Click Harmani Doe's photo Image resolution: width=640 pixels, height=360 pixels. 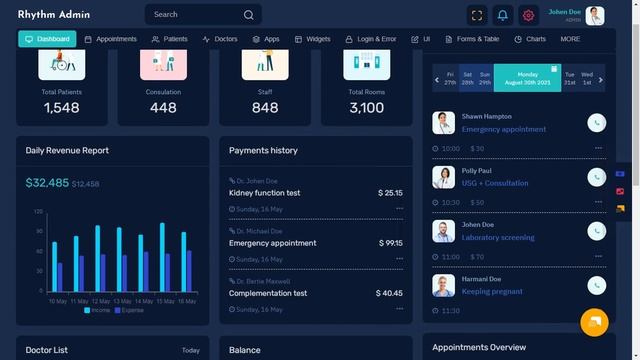click(x=443, y=285)
